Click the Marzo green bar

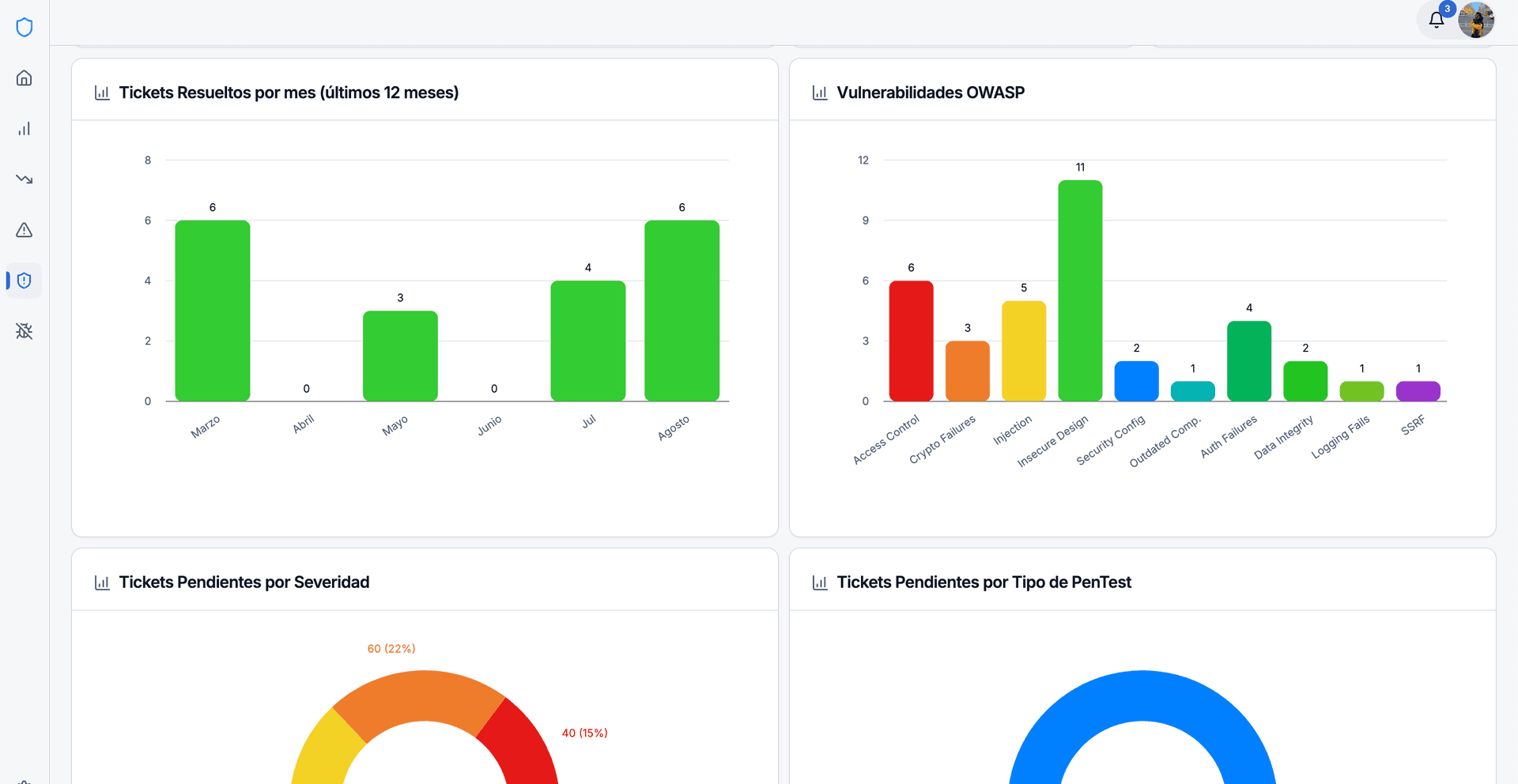[213, 311]
